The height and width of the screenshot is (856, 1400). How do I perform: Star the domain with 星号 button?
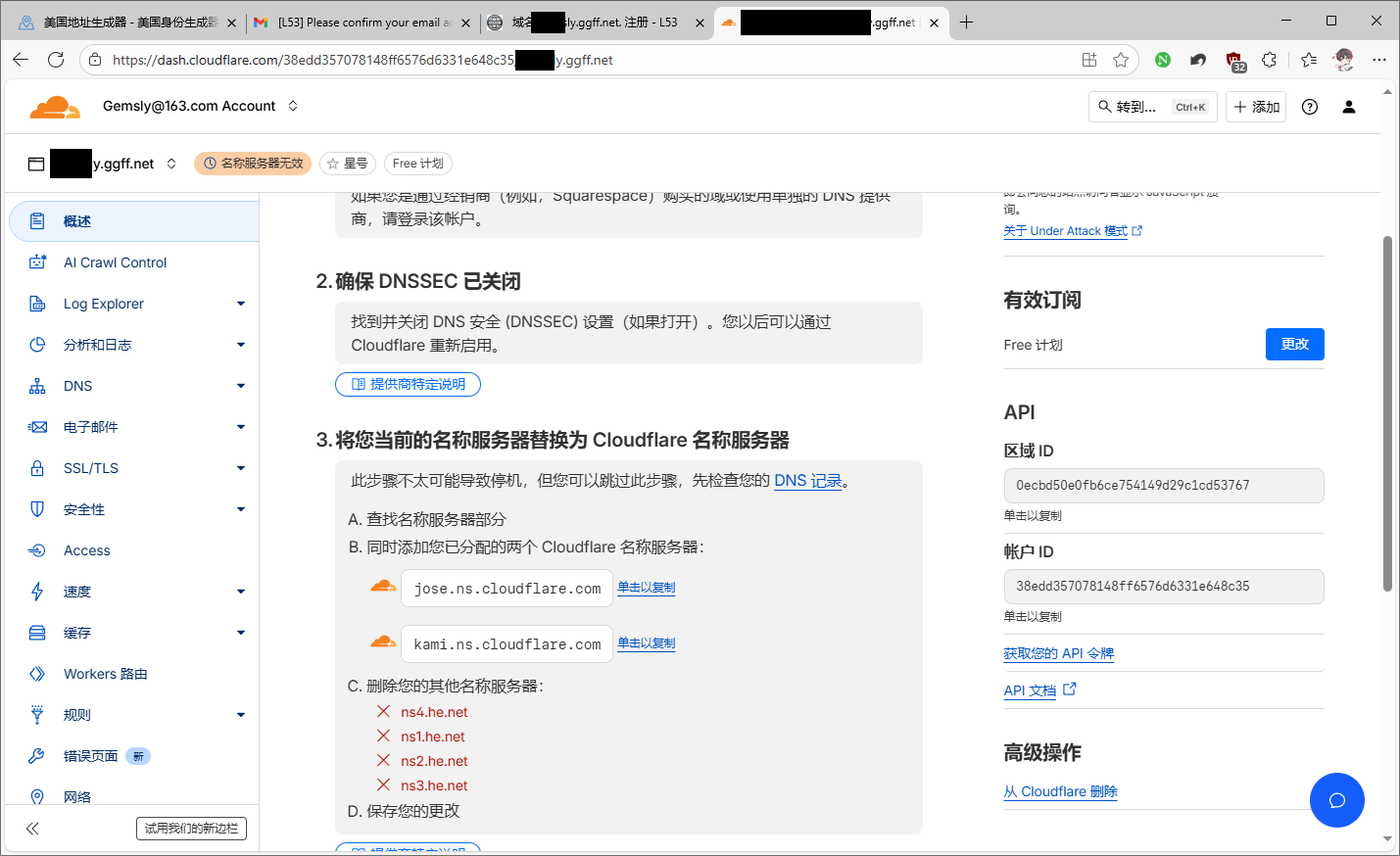pyautogui.click(x=348, y=164)
